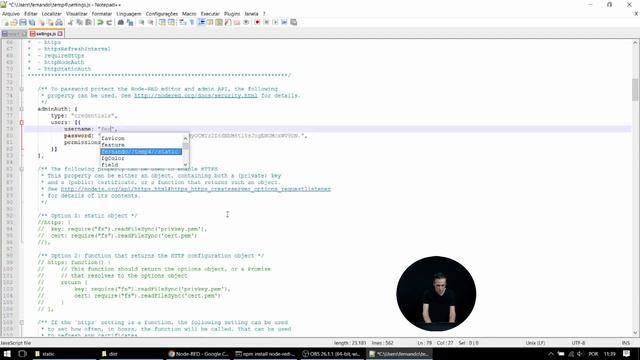This screenshot has width=640, height=360.
Task: Close the settings.js tab with its X
Action: 60,34
